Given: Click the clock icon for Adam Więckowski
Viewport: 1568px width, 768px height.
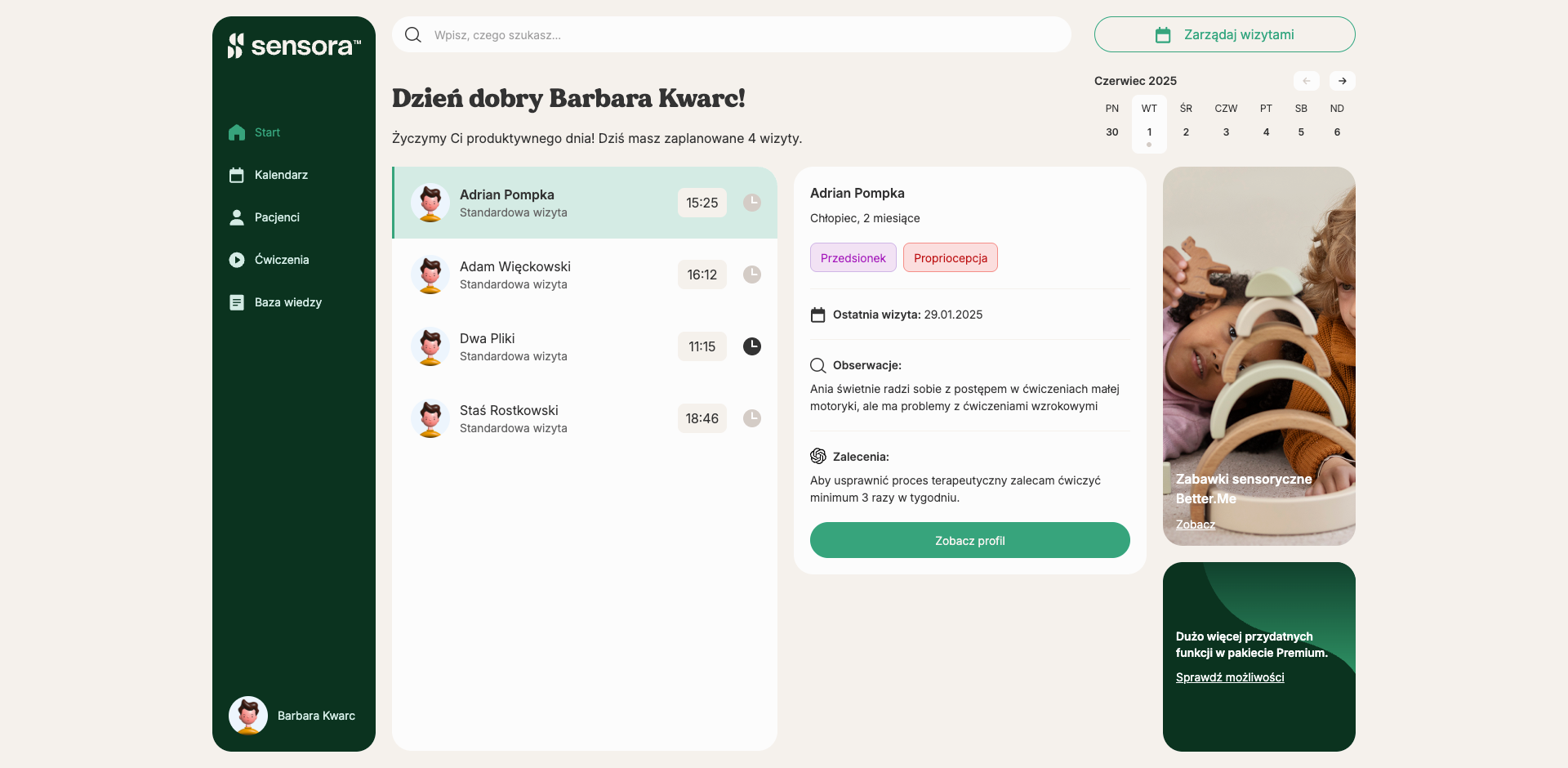Looking at the screenshot, I should coord(752,275).
